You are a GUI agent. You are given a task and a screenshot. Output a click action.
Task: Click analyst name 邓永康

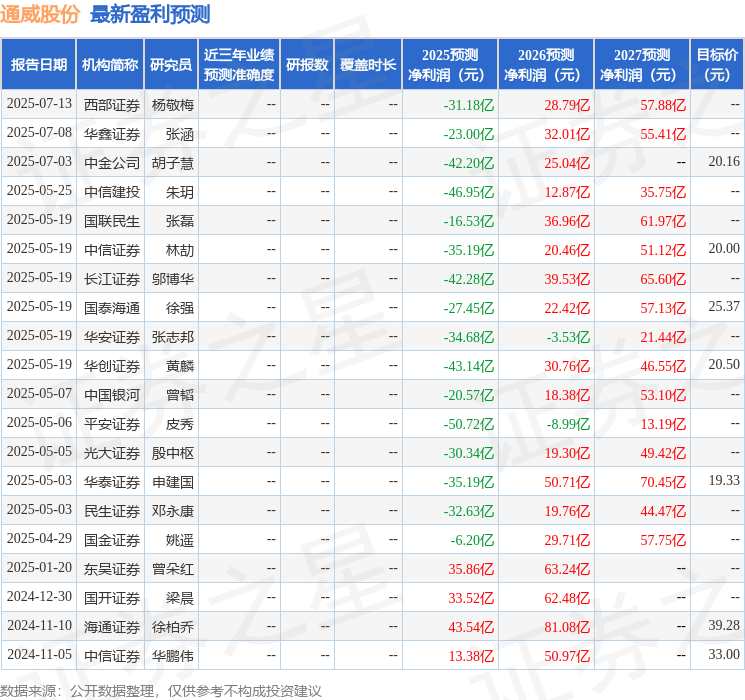pos(172,511)
